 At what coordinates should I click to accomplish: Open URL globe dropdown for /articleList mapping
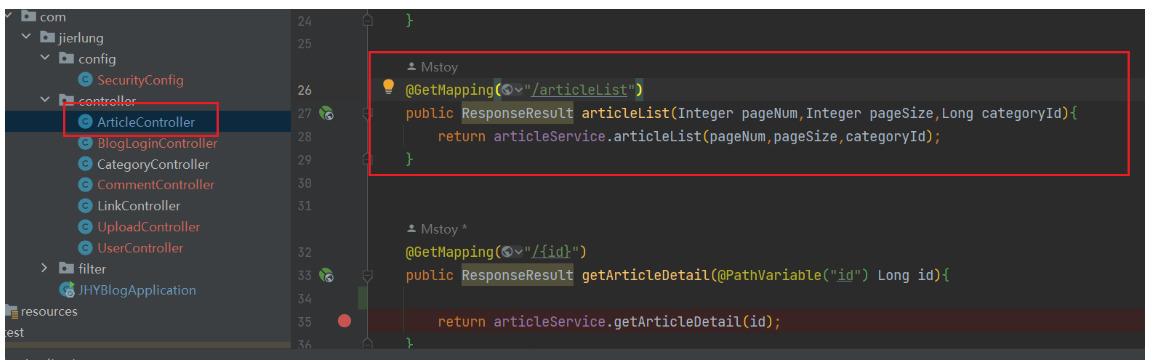[x=512, y=90]
